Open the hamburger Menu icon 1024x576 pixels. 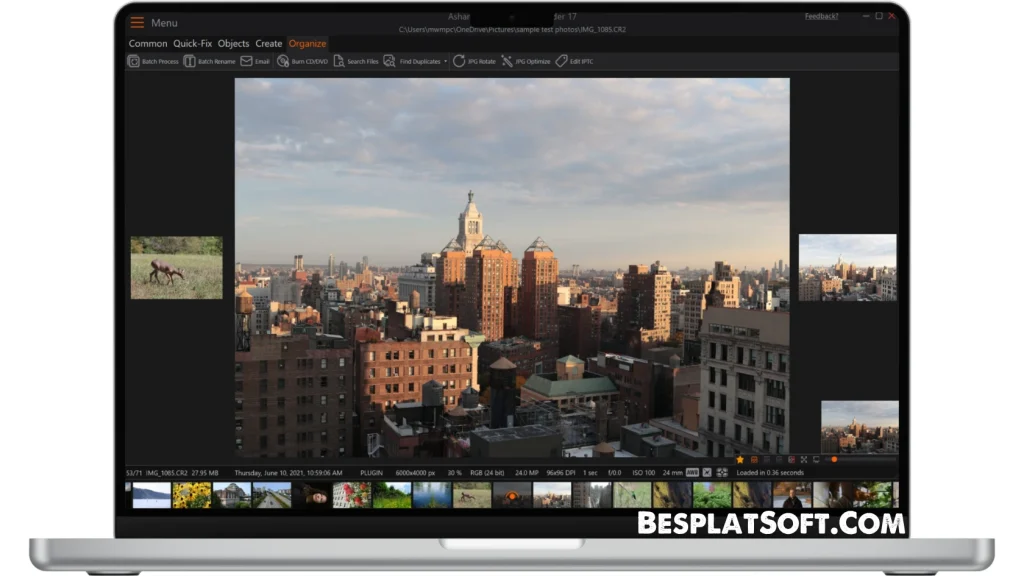(137, 22)
